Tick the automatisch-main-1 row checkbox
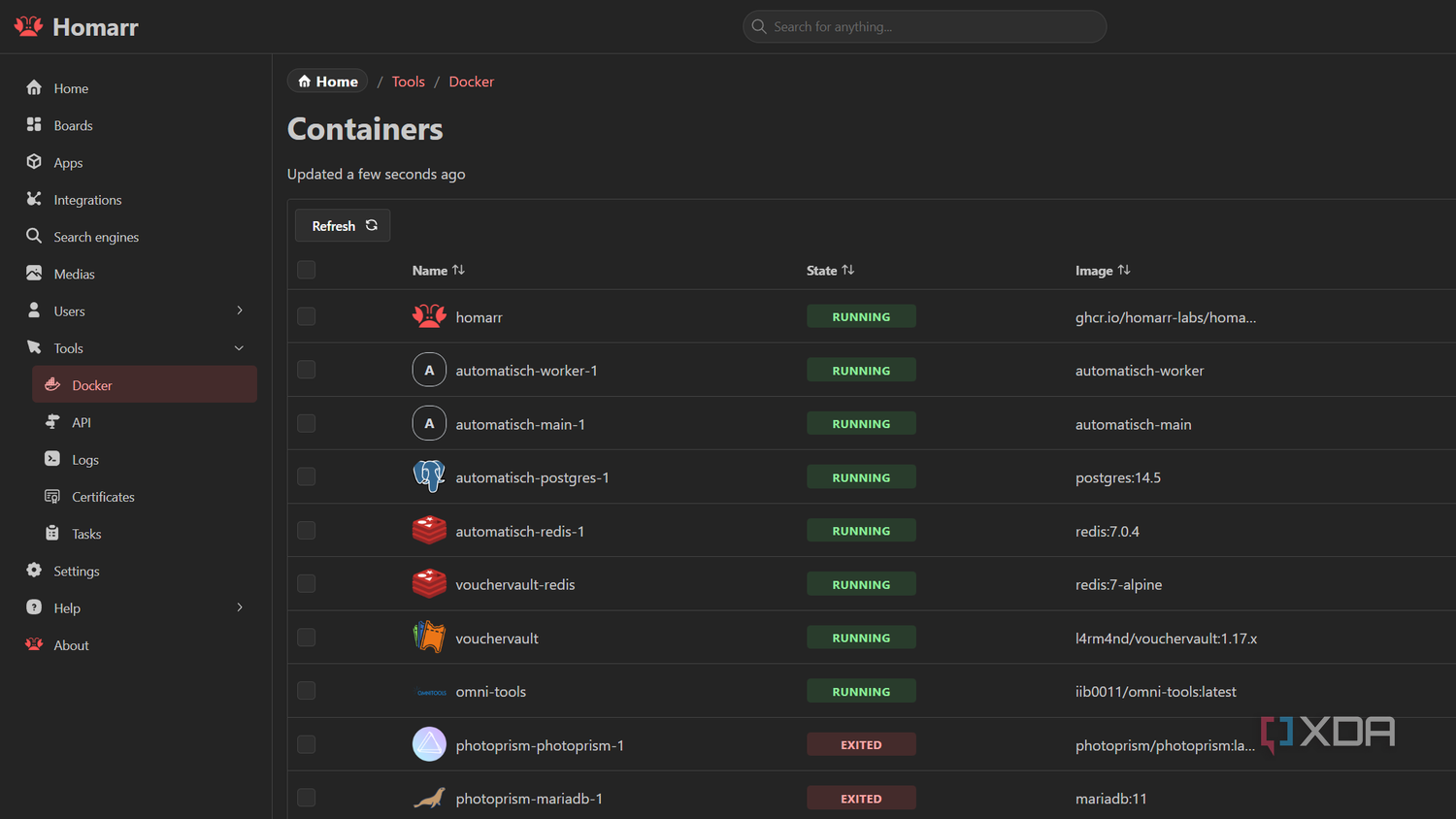Image resolution: width=1456 pixels, height=819 pixels. click(x=306, y=423)
